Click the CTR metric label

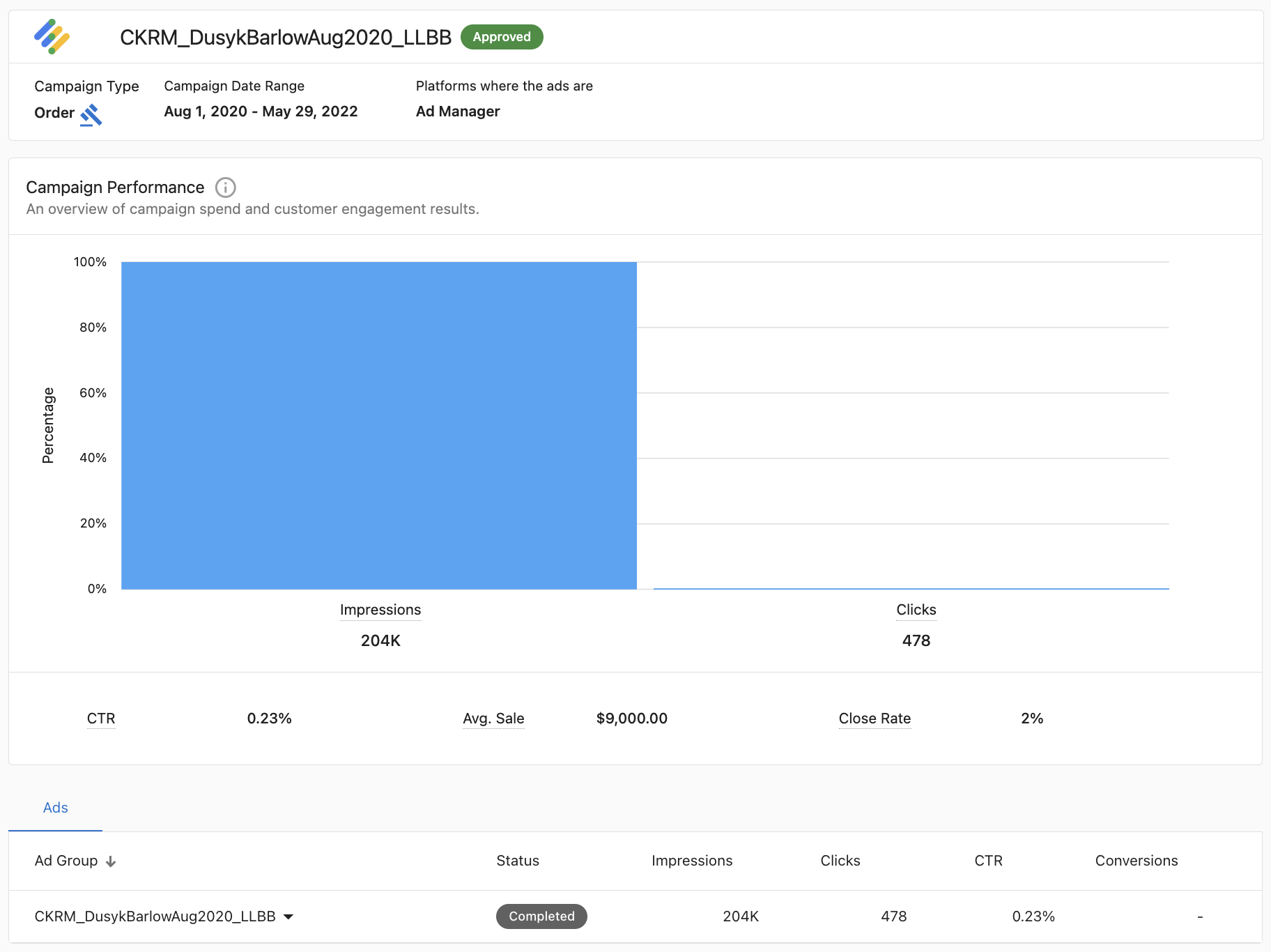[101, 719]
